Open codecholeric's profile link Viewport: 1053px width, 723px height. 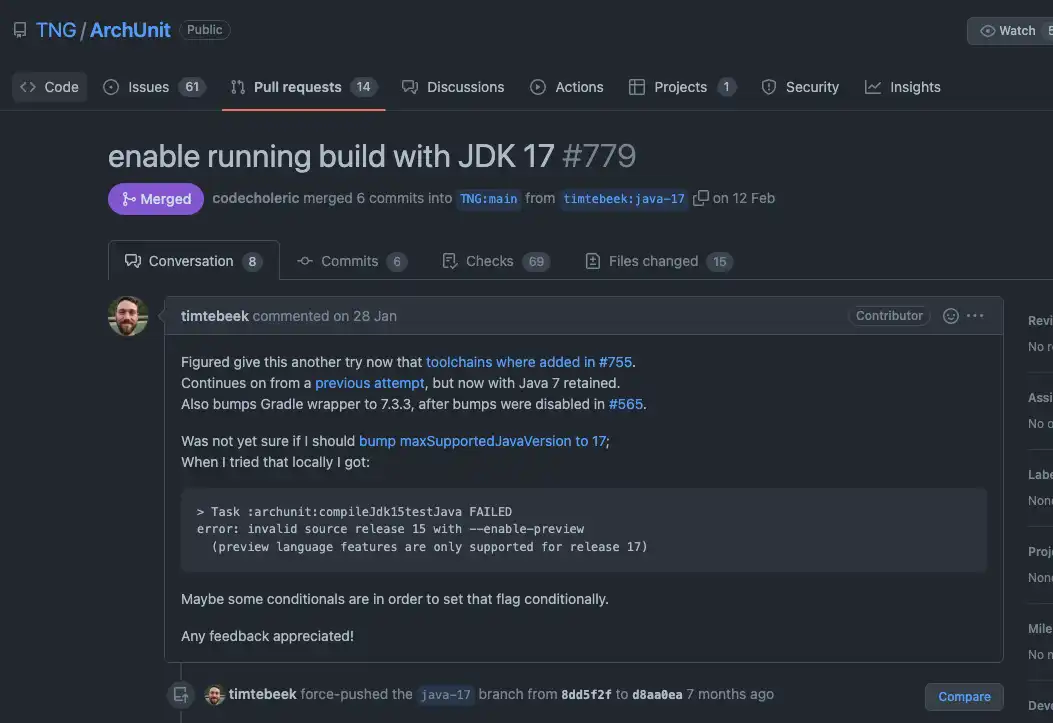pyautogui.click(x=256, y=198)
